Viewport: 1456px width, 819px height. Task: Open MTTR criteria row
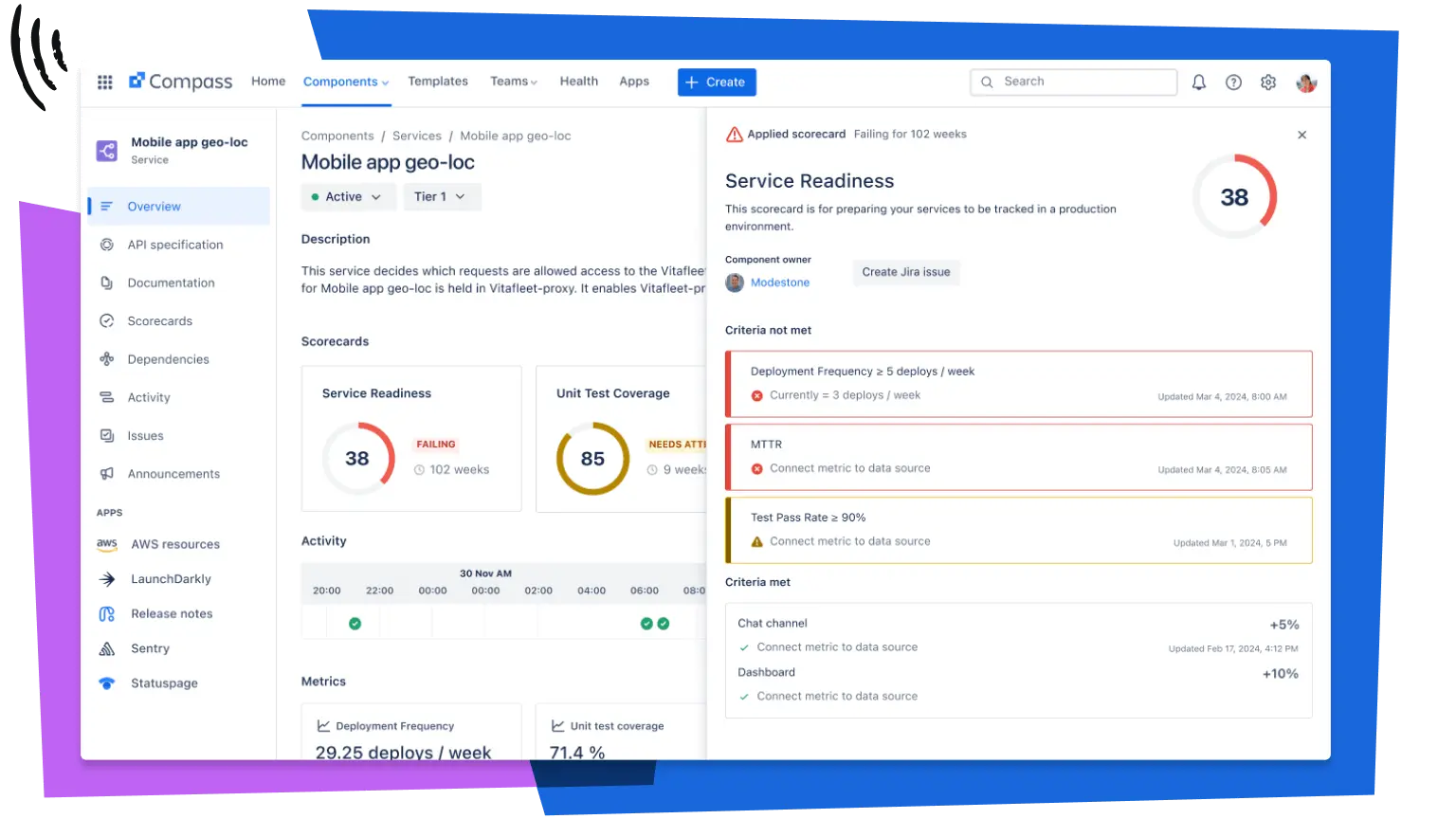point(1019,457)
